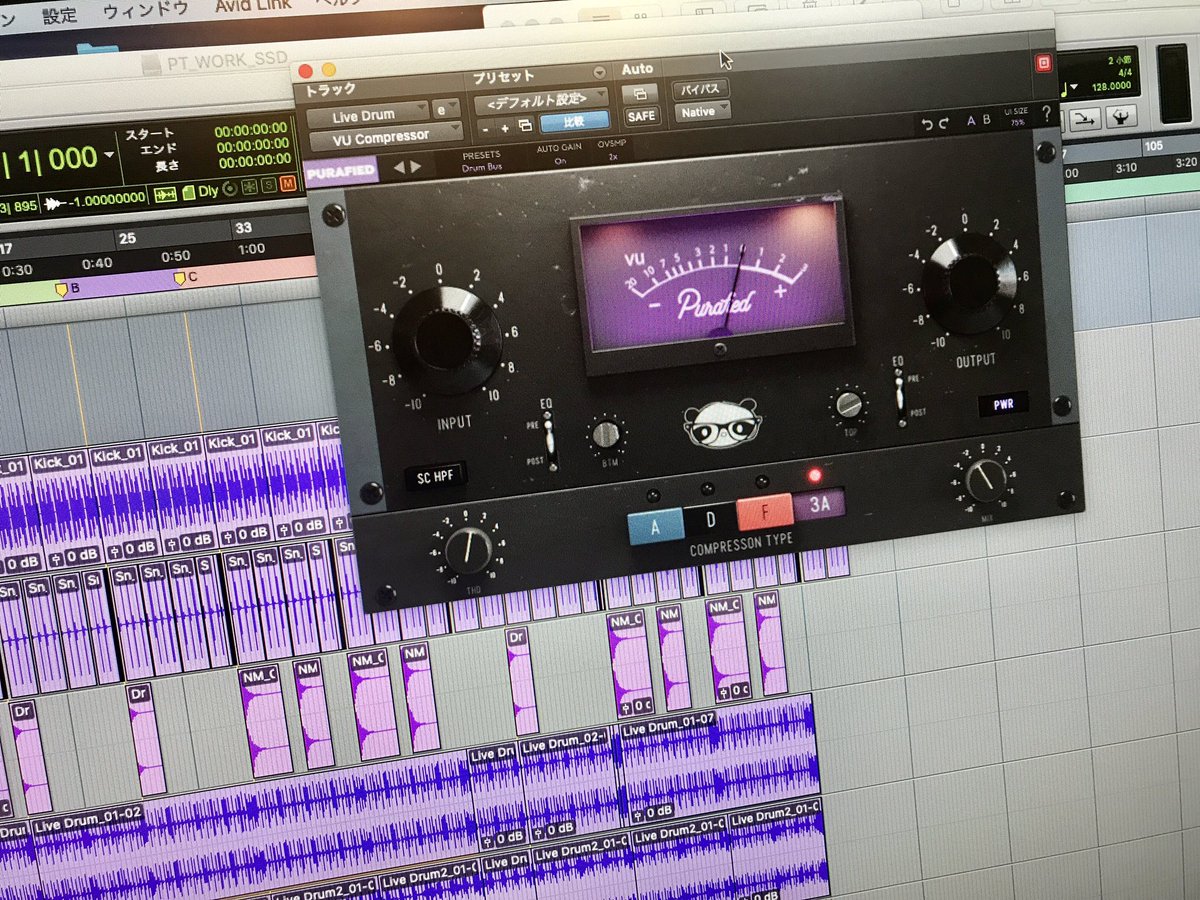
Task: Open the プリセット menu arrow
Action: pyautogui.click(x=599, y=73)
